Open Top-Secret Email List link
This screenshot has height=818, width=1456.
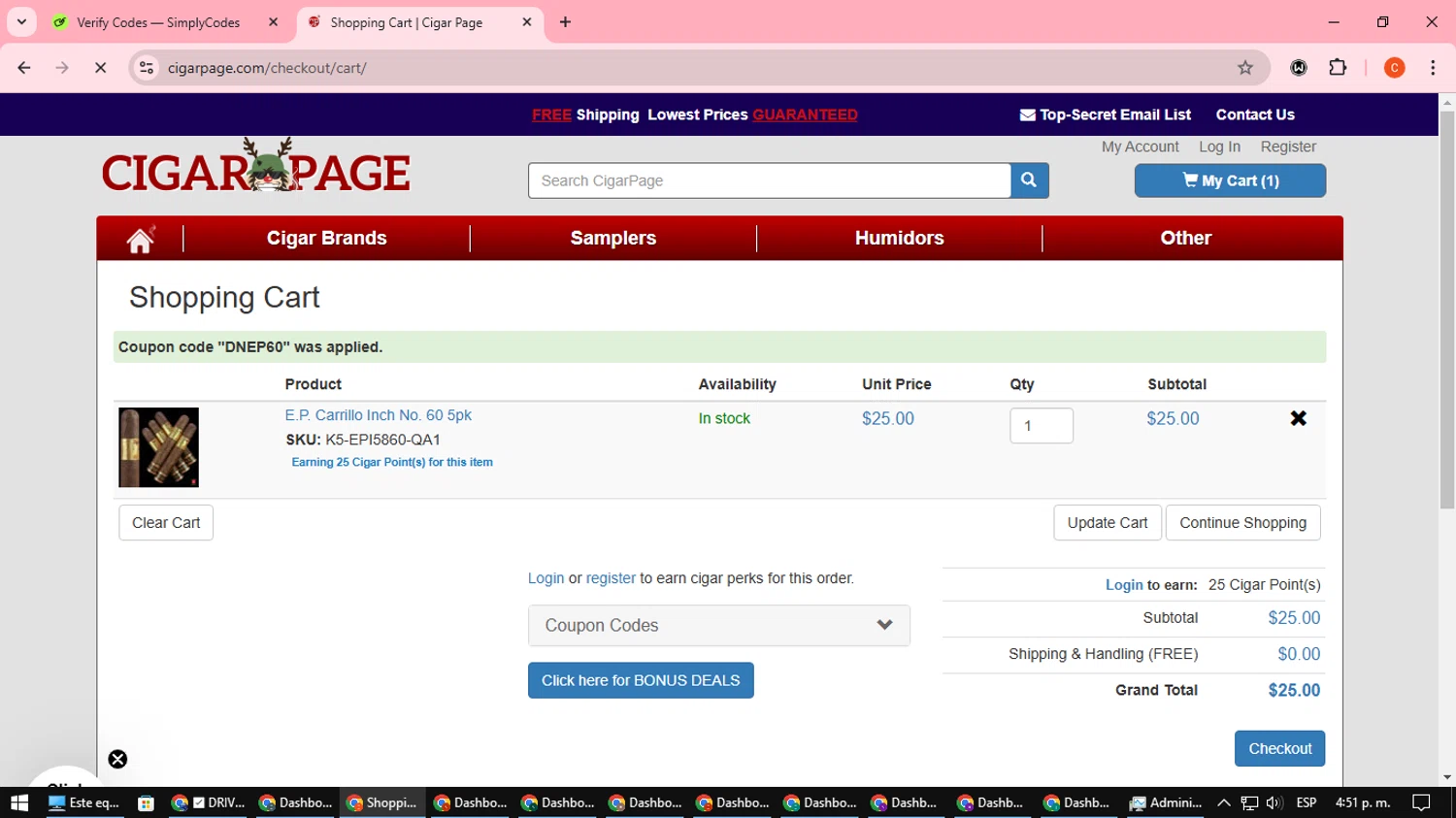click(1106, 115)
